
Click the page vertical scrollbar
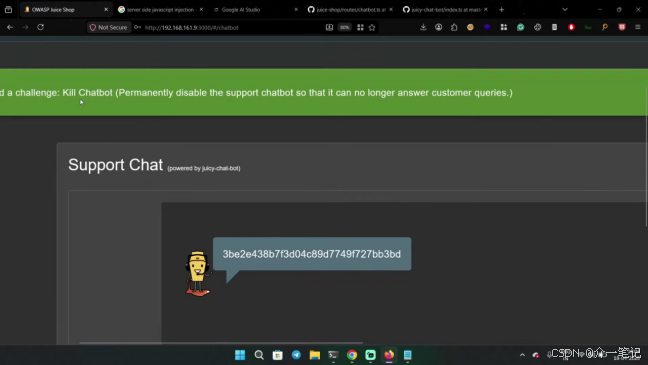click(646, 157)
